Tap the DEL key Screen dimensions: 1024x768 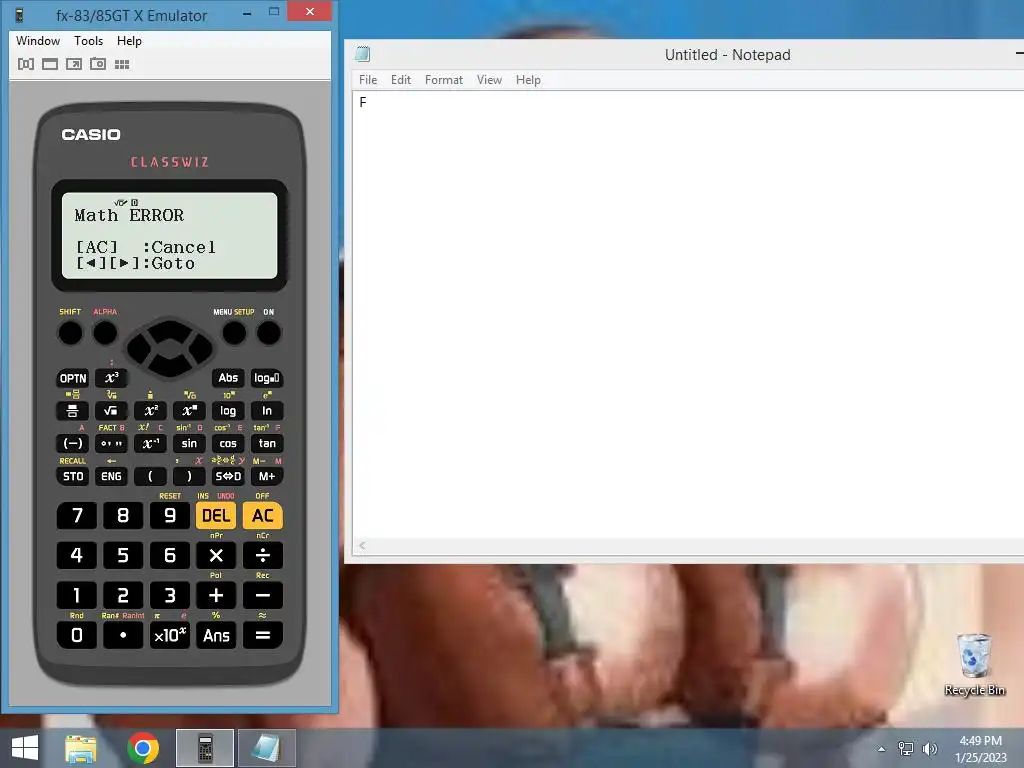tap(216, 516)
